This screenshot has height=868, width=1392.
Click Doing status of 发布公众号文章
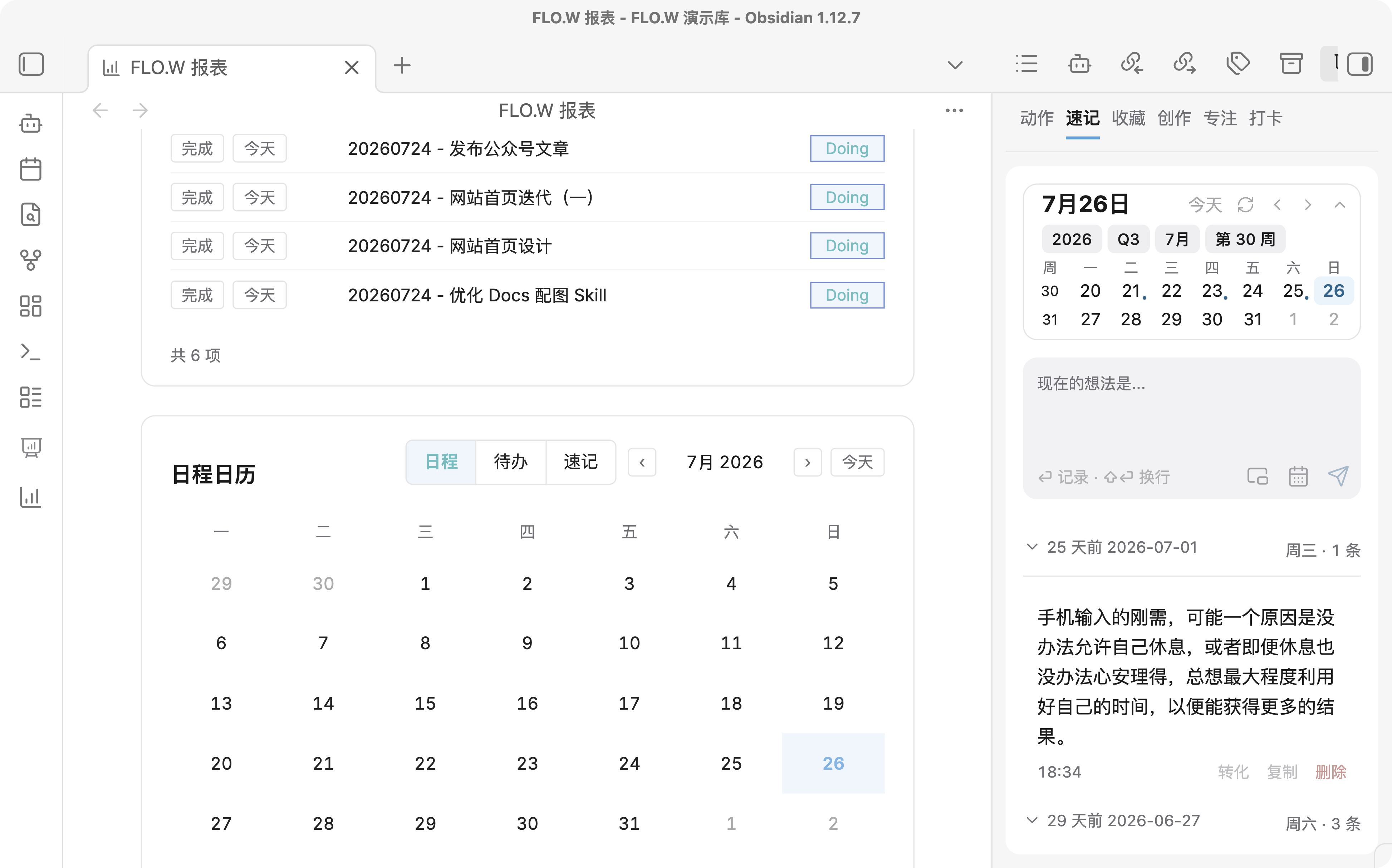pos(847,149)
